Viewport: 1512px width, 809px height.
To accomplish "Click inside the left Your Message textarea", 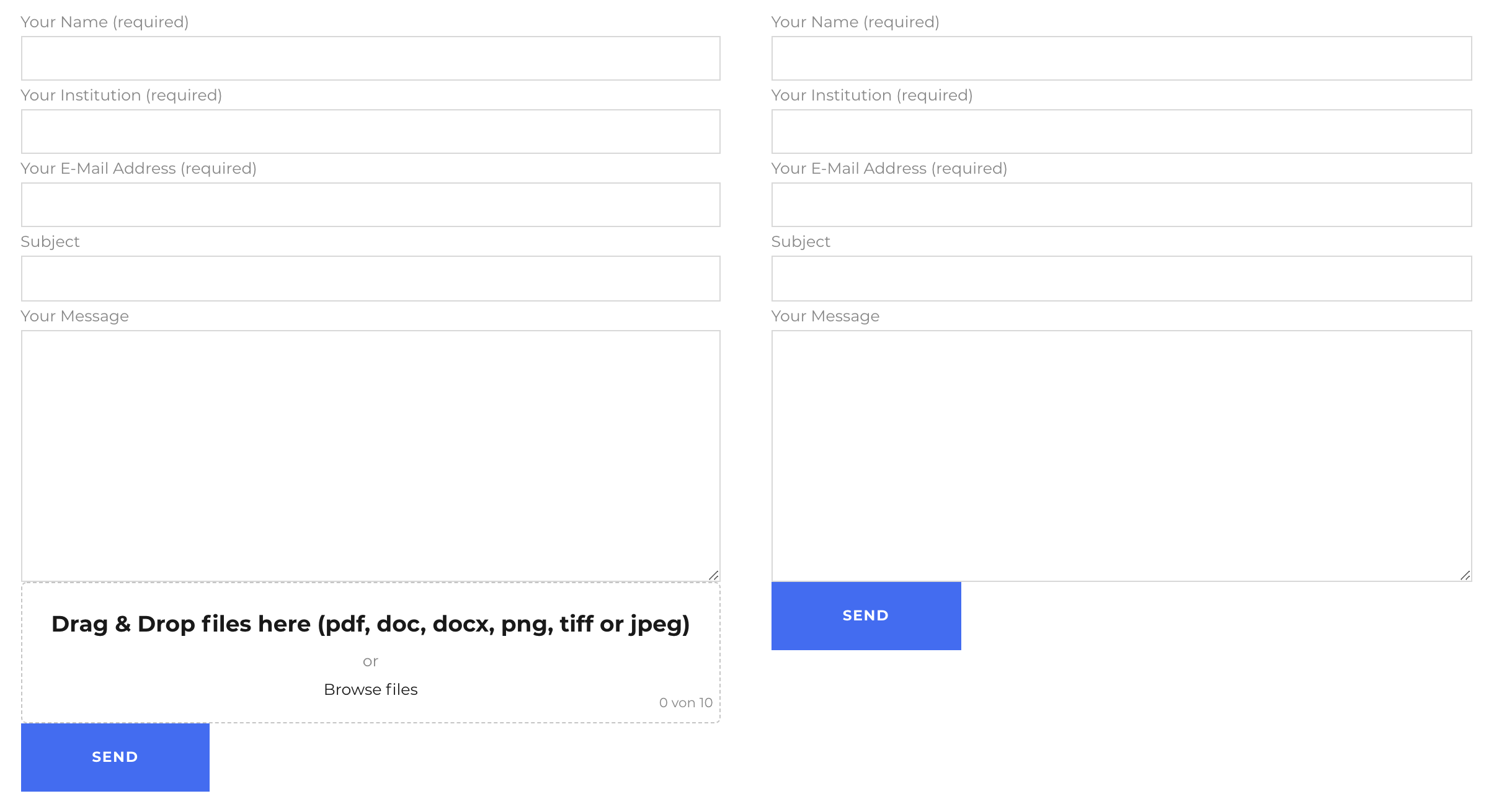I will [370, 455].
